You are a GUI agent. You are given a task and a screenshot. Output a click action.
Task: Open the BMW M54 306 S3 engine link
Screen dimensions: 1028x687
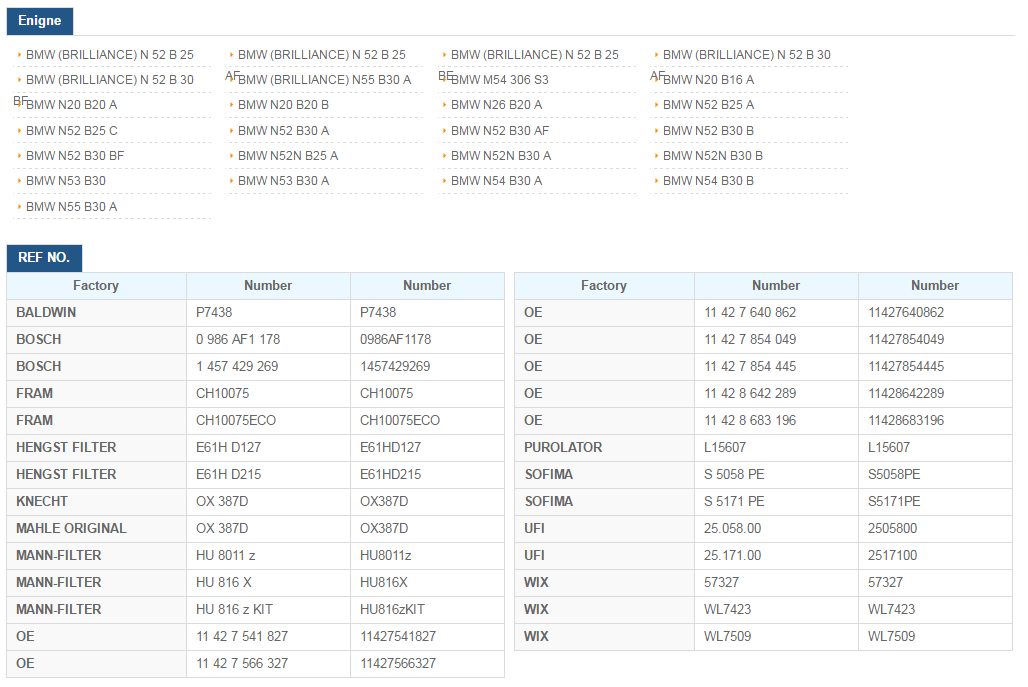pyautogui.click(x=500, y=80)
